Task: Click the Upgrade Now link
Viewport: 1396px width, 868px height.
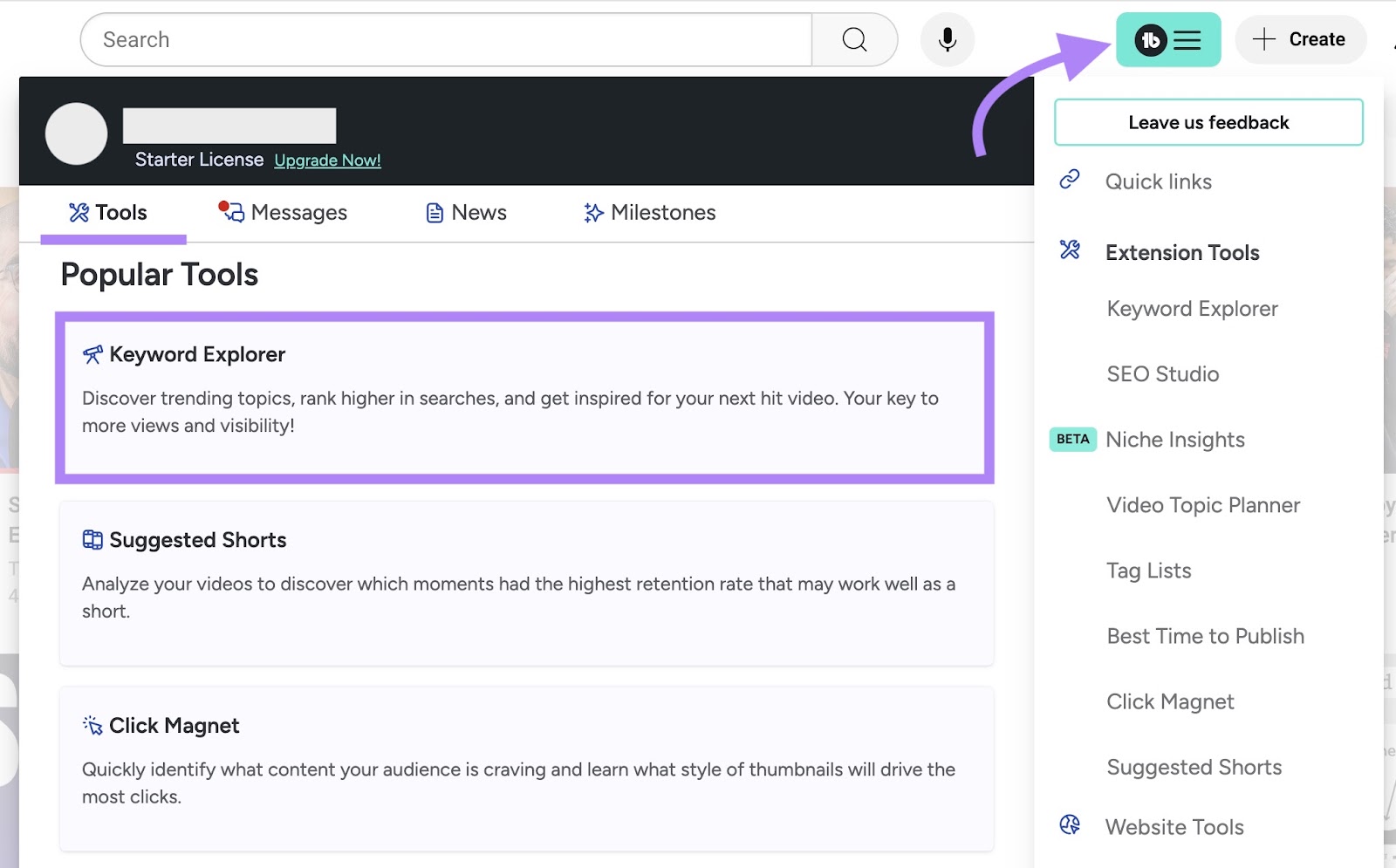Action: coord(327,160)
